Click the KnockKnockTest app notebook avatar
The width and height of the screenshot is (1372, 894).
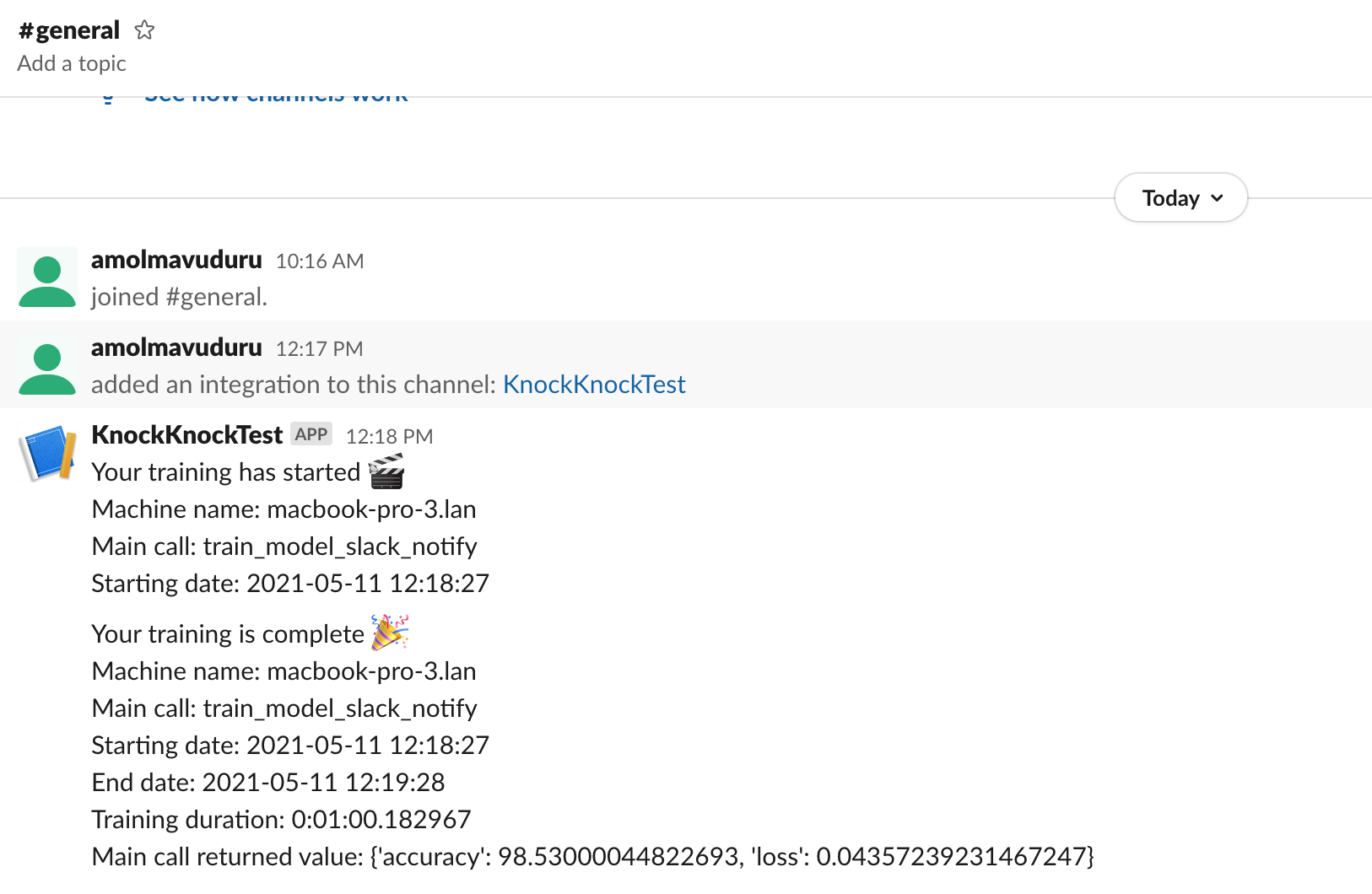(x=47, y=453)
